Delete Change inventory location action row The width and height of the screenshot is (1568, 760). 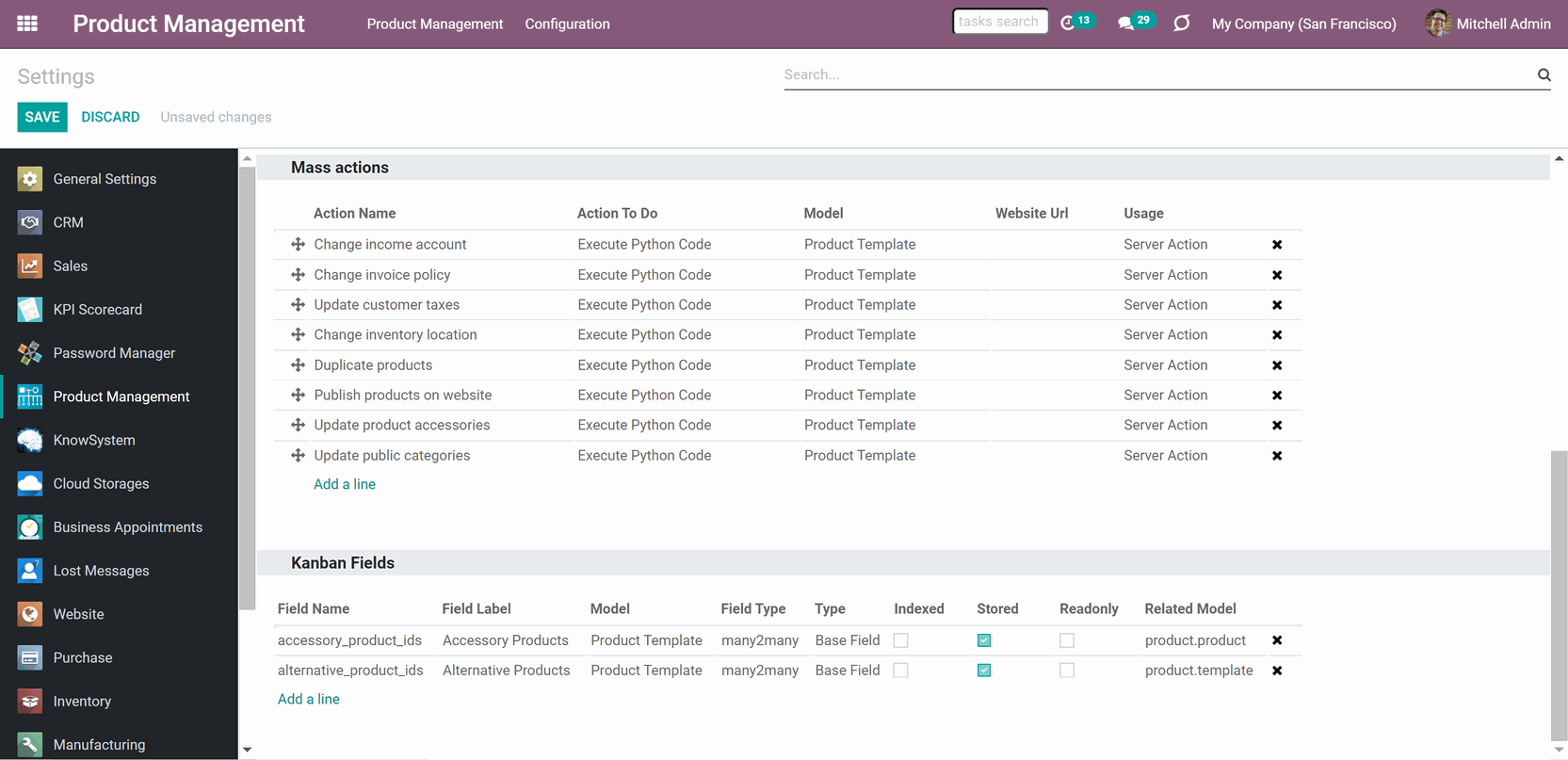1277,335
